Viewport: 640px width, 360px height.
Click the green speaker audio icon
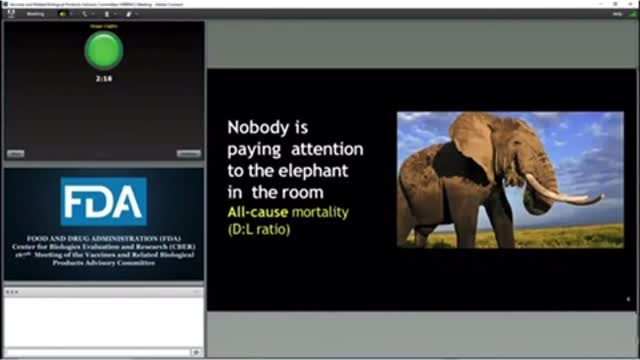62,14
